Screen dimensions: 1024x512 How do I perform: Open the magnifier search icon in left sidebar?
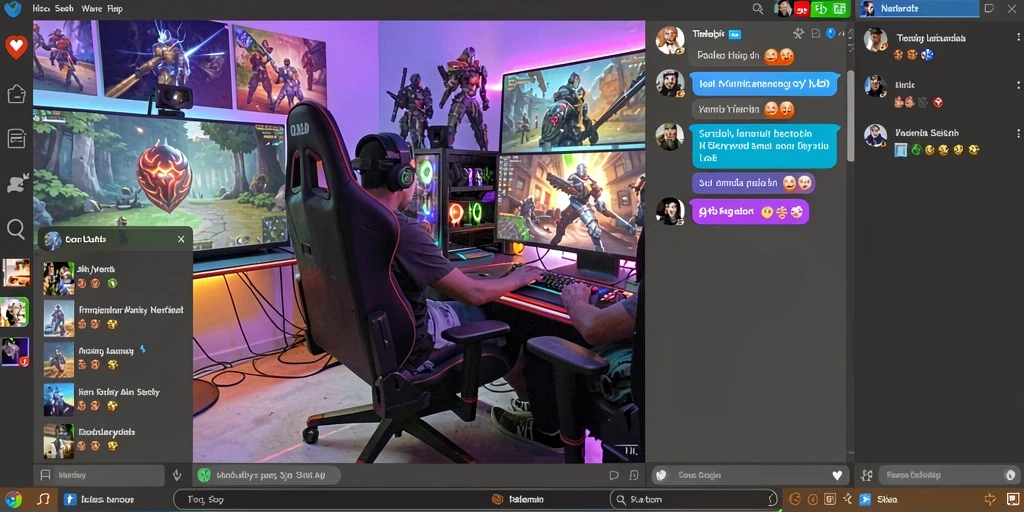tap(16, 229)
